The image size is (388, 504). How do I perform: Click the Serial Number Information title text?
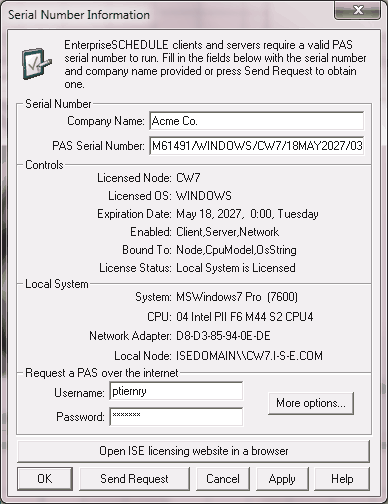(79, 15)
